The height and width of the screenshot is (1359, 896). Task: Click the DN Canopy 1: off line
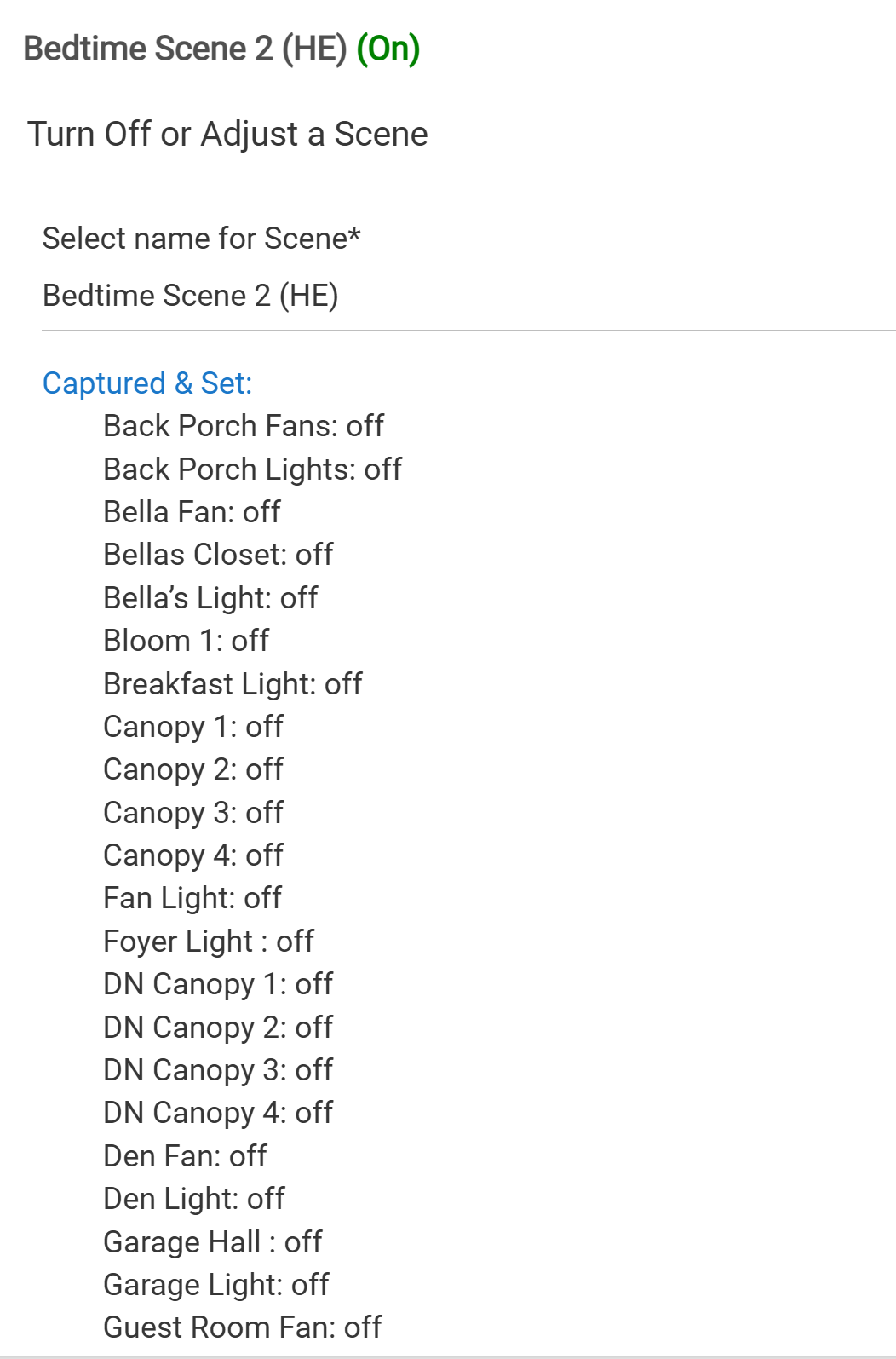(218, 984)
